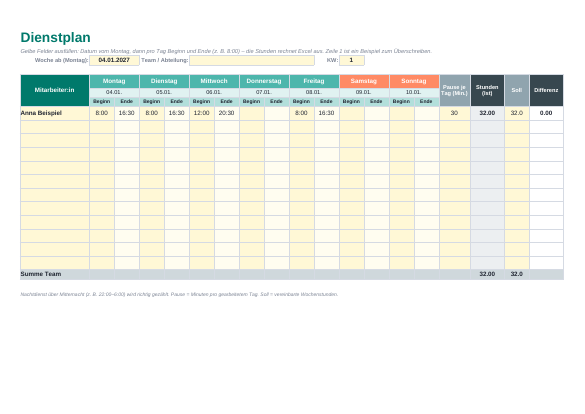Select the Montag column header
This screenshot has width=585, height=414.
point(114,81)
